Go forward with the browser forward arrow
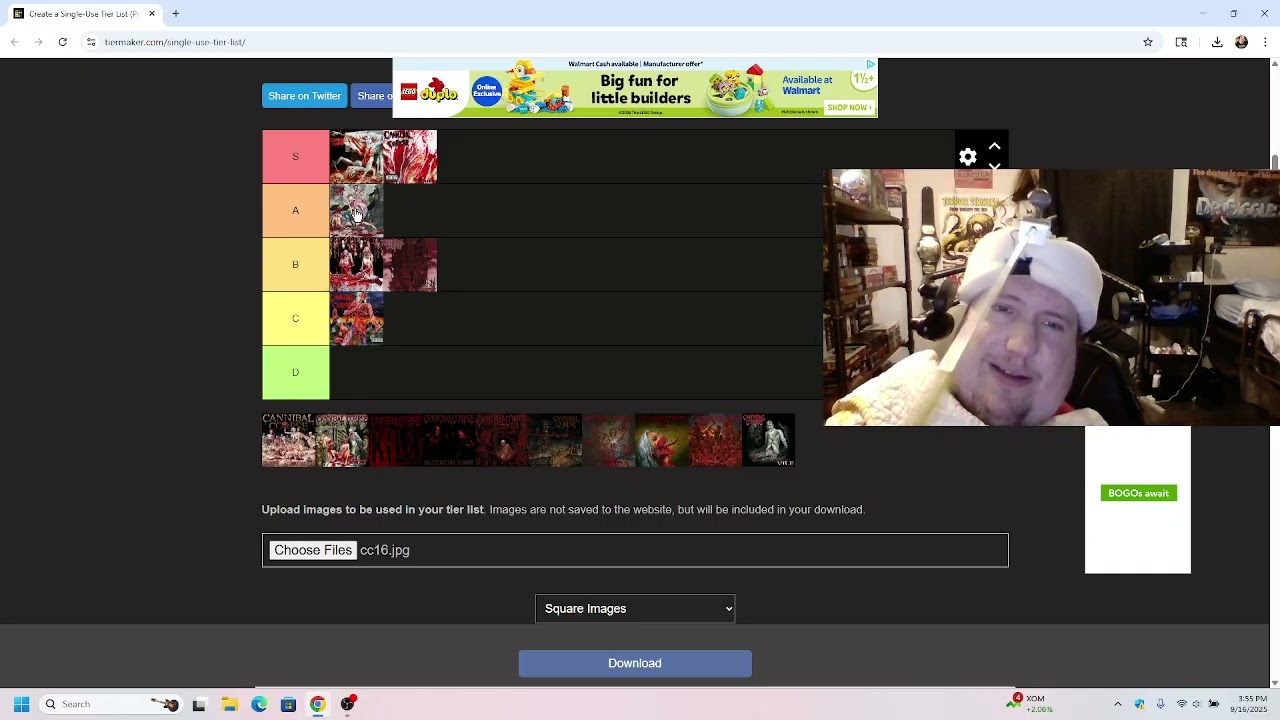This screenshot has height=720, width=1280. [x=38, y=42]
